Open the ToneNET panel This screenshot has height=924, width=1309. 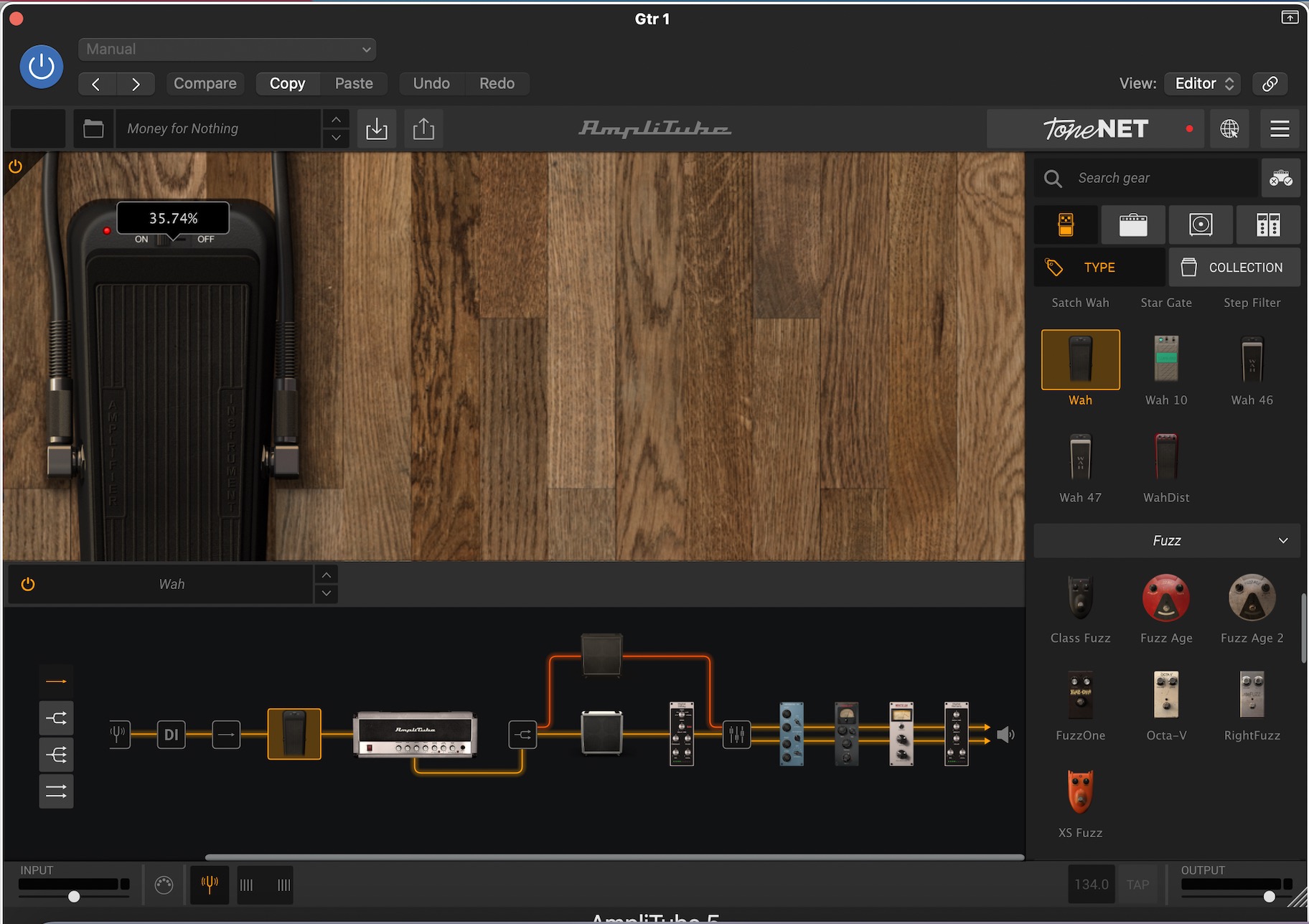1095,128
